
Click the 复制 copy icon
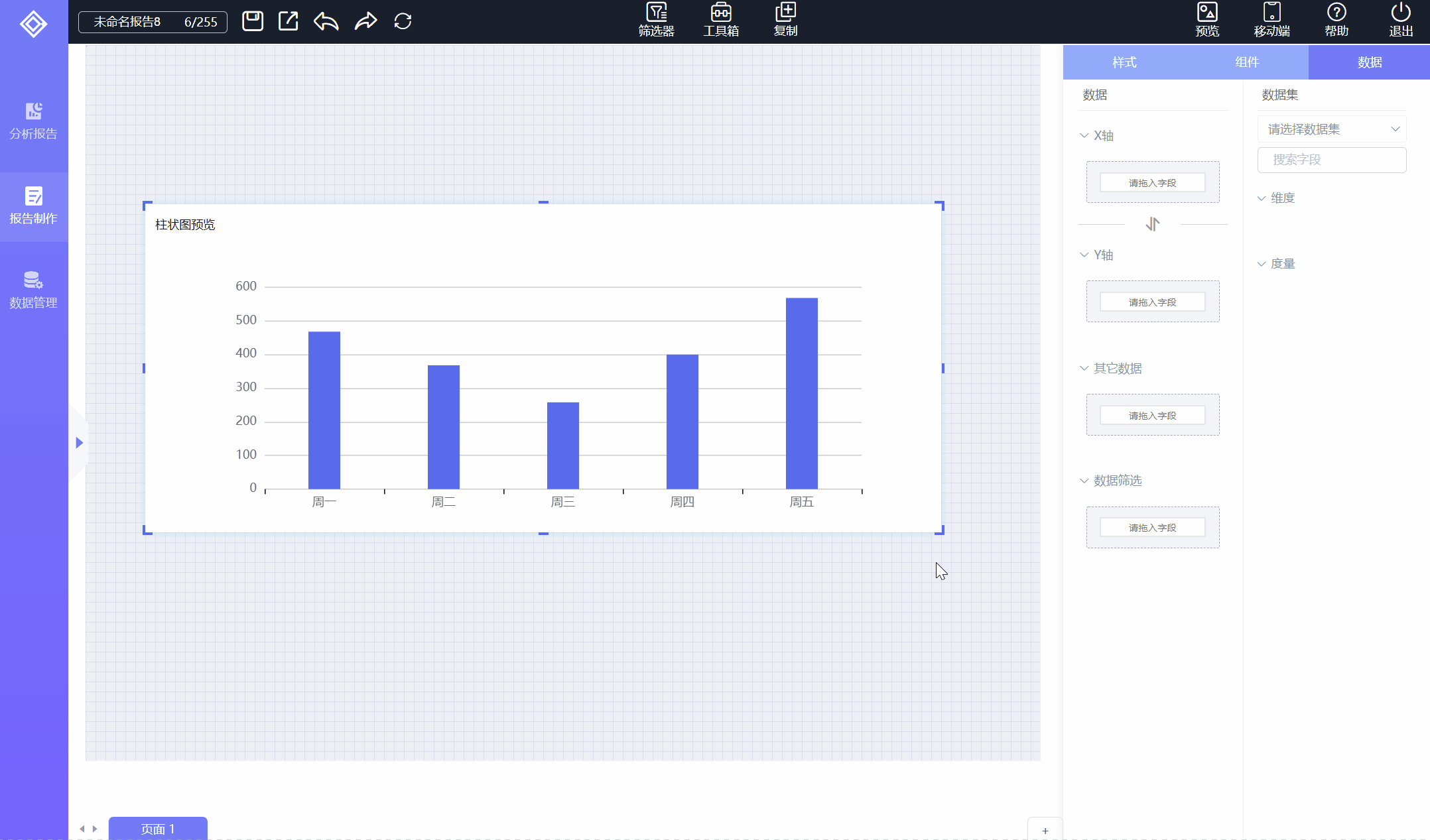coord(785,21)
